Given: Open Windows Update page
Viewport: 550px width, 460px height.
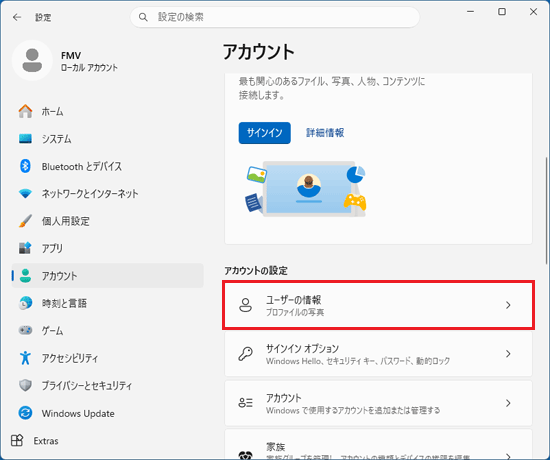Looking at the screenshot, I should (x=107, y=413).
